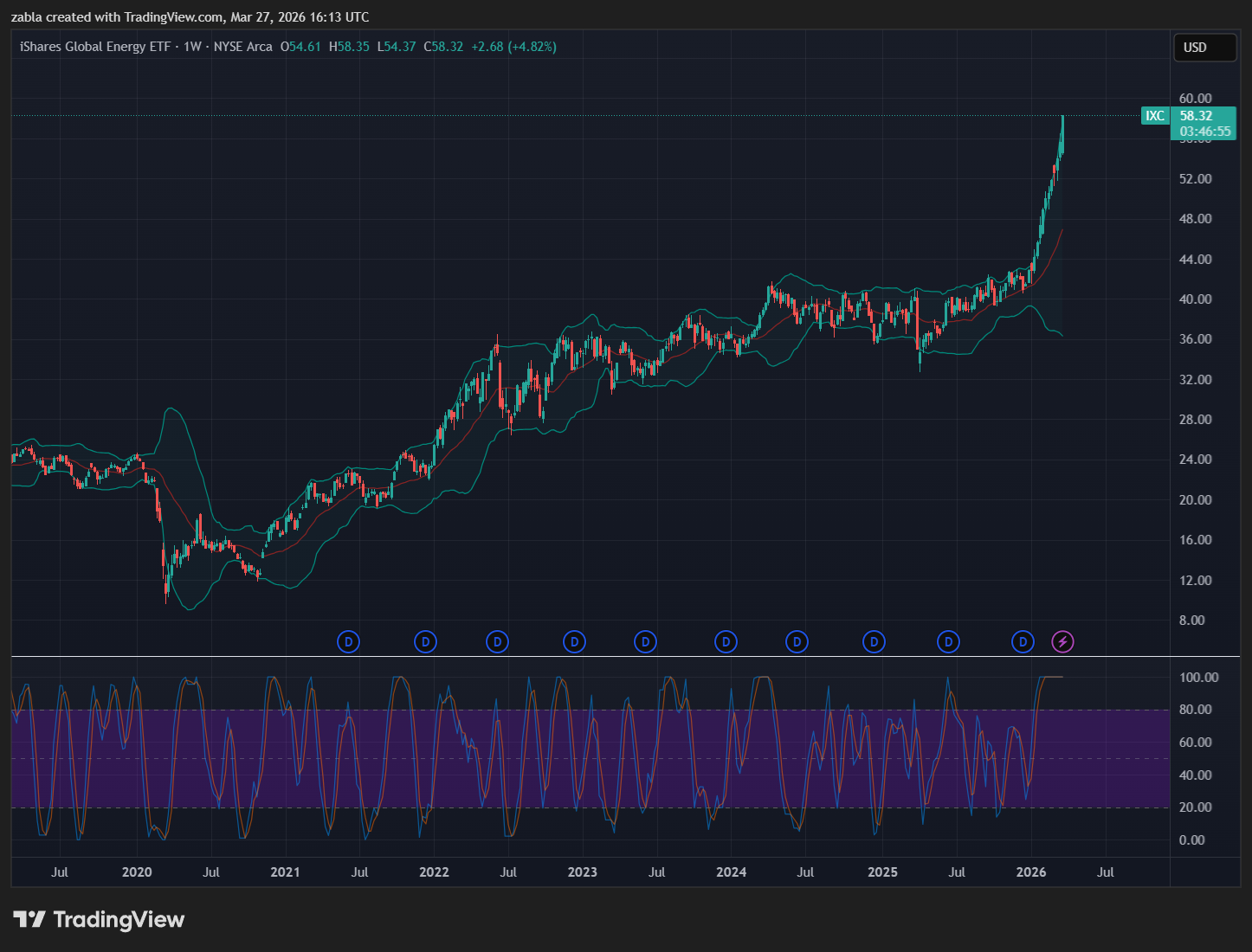1252x952 pixels.
Task: Open the dividend marker near June 2024
Action: click(797, 642)
